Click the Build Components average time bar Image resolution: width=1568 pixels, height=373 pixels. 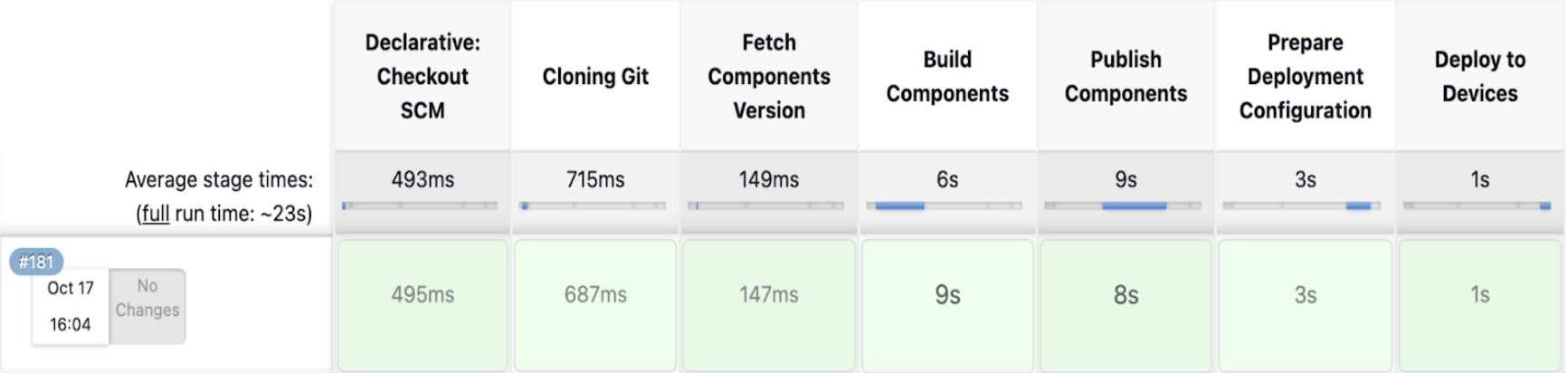pos(945,206)
